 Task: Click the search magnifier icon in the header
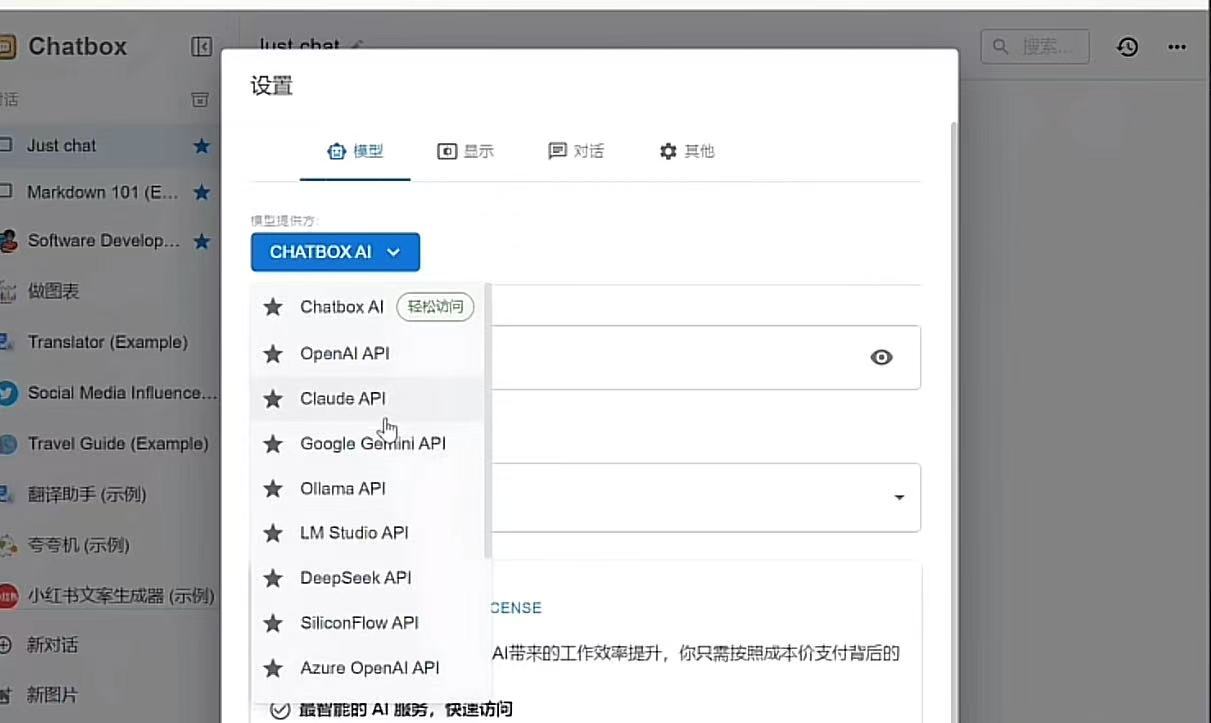[1000, 46]
